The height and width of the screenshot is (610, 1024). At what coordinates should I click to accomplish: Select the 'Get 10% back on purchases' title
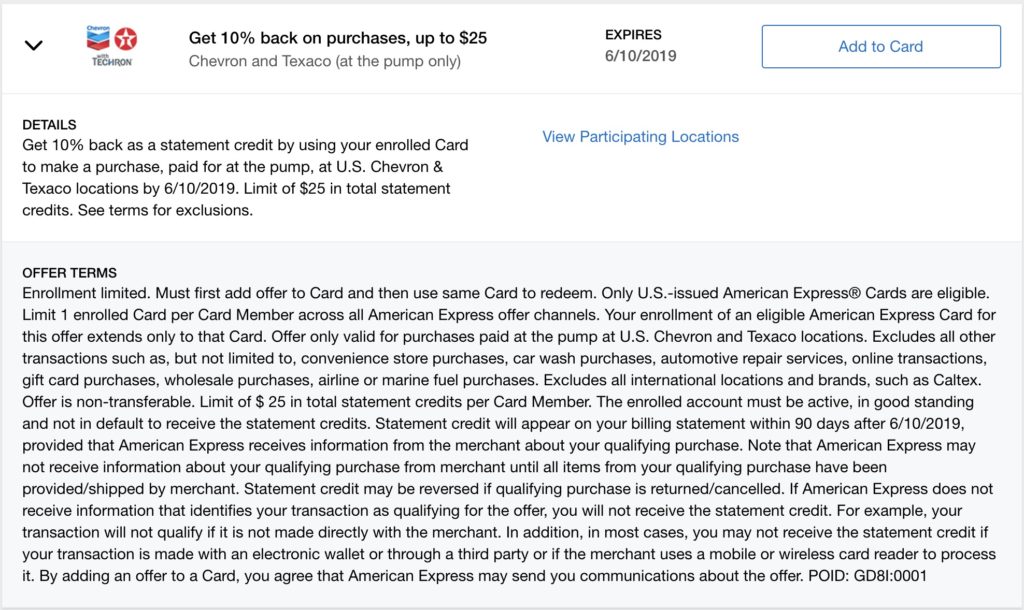(x=338, y=38)
